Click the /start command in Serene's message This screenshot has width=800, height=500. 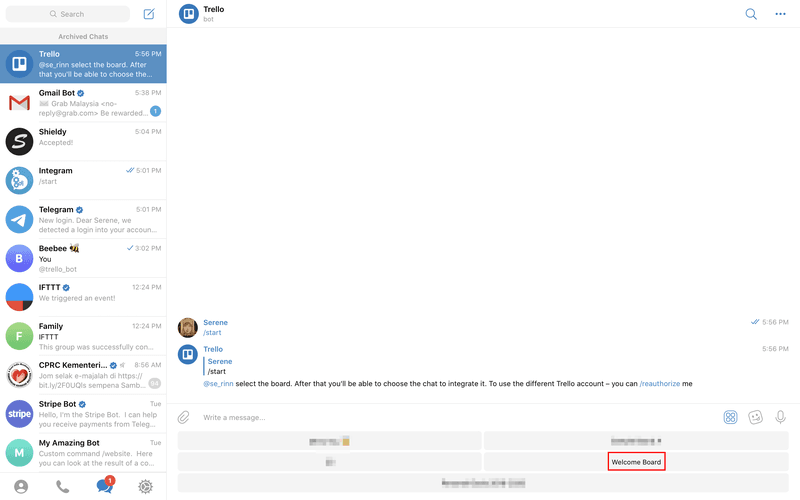point(212,333)
